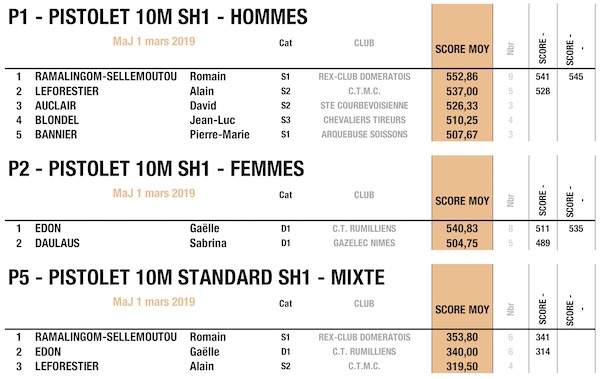600x379 pixels.
Task: Click EDON score 540,83
Action: (x=462, y=229)
